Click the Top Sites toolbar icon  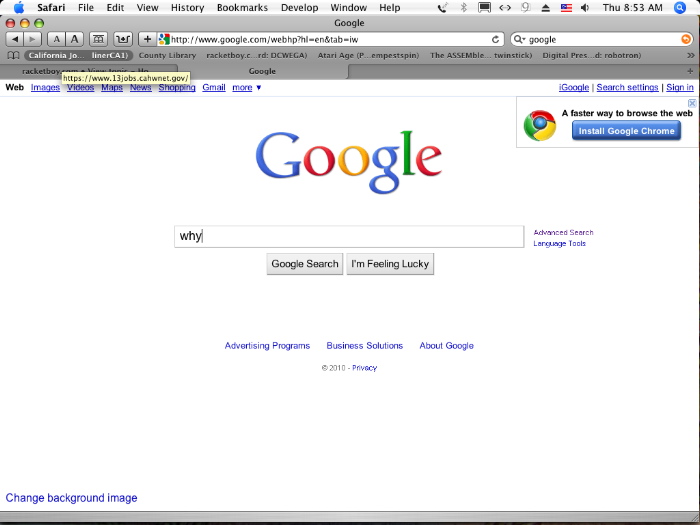coord(98,39)
